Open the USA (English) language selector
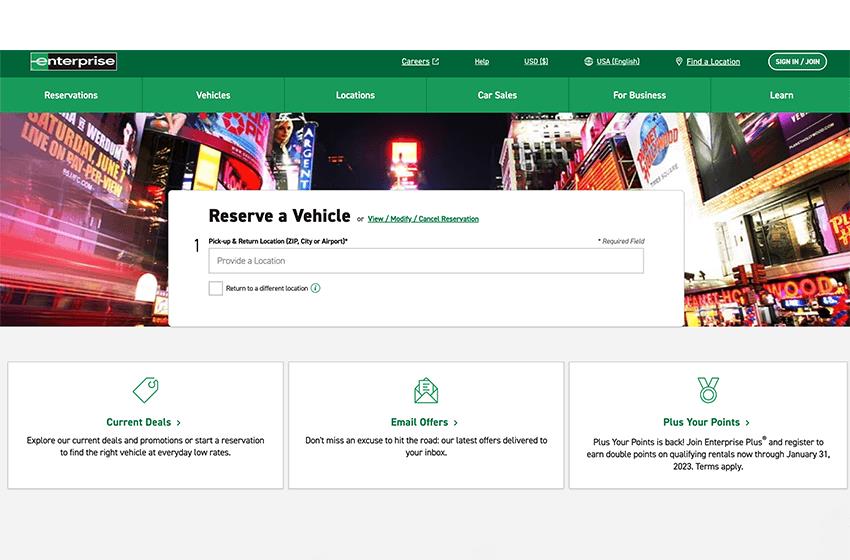Screen dimensions: 850x560 pyautogui.click(x=618, y=62)
